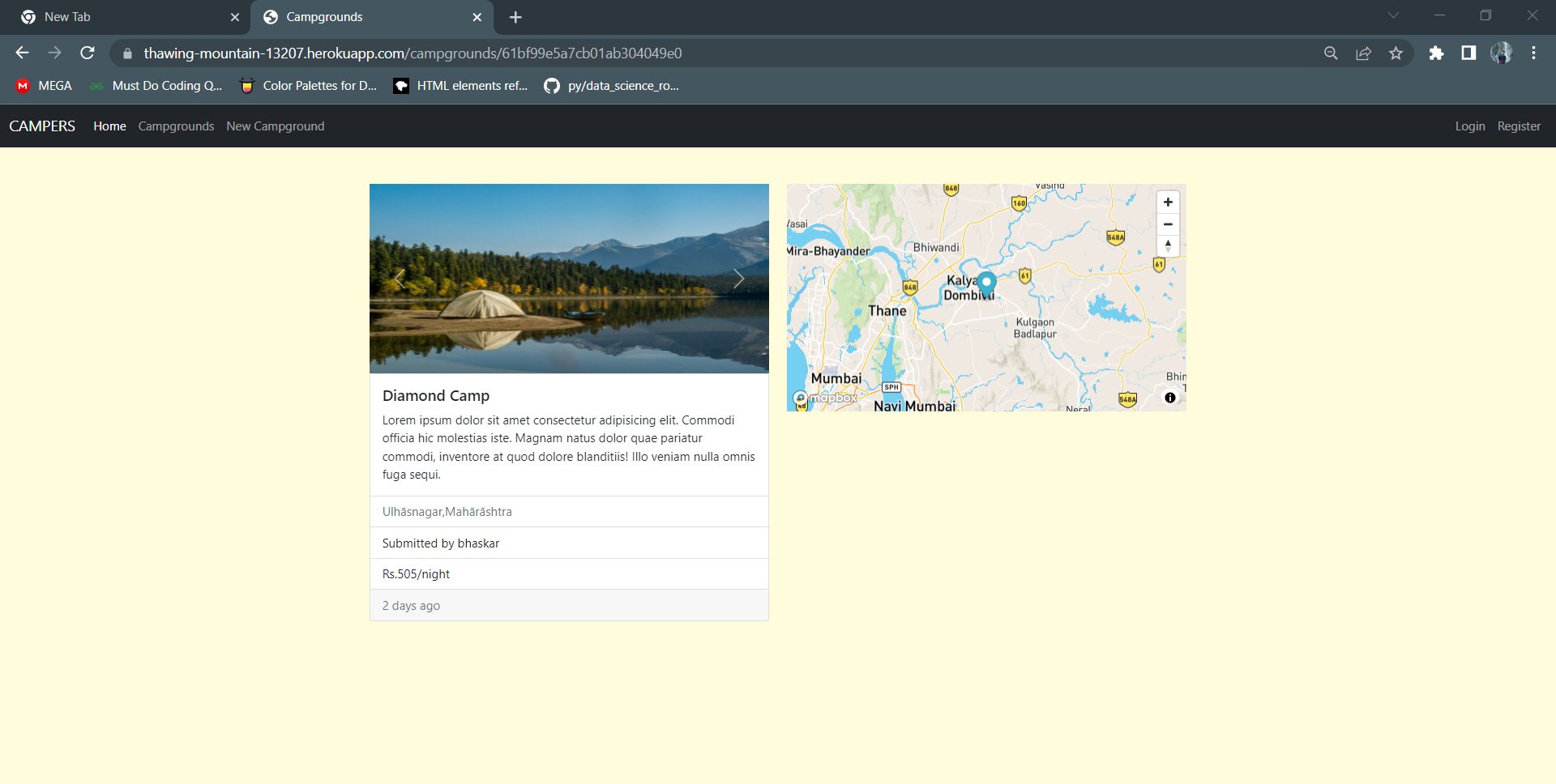This screenshot has width=1556, height=784.
Task: Open the Login link
Action: click(1469, 126)
